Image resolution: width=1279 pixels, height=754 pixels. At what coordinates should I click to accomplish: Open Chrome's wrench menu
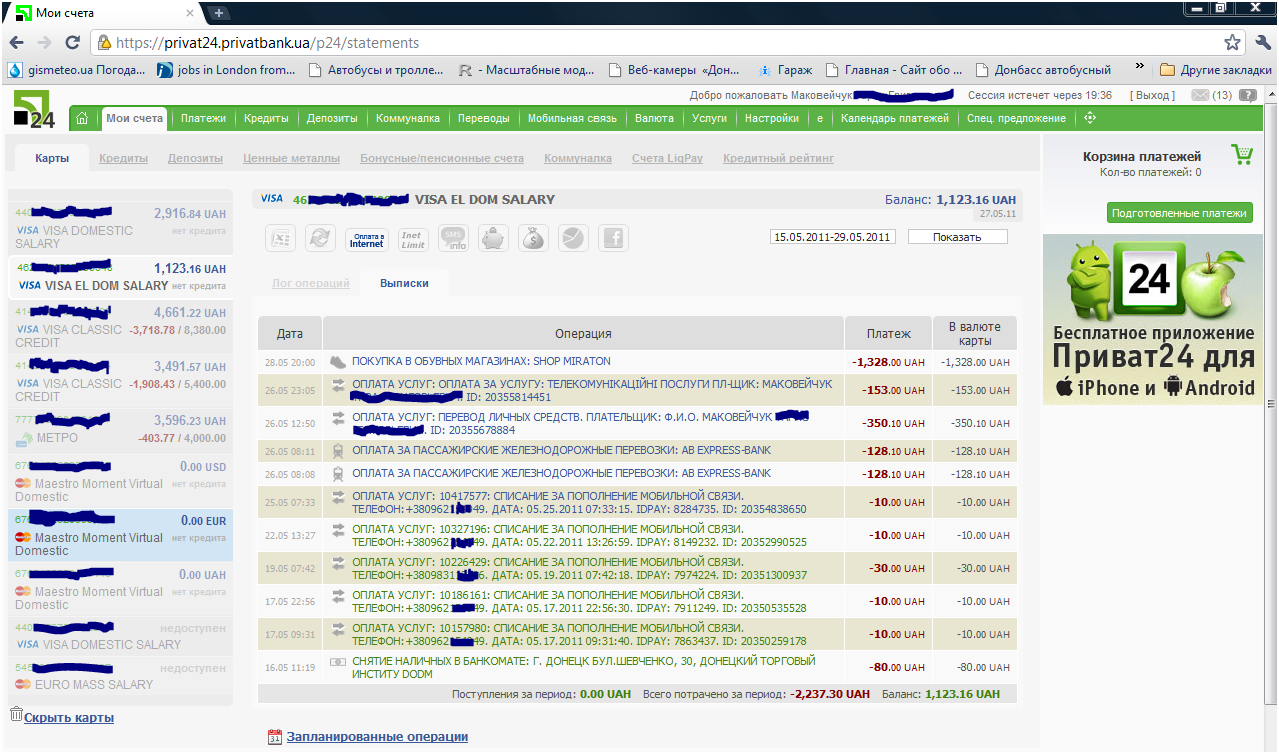coord(1262,43)
